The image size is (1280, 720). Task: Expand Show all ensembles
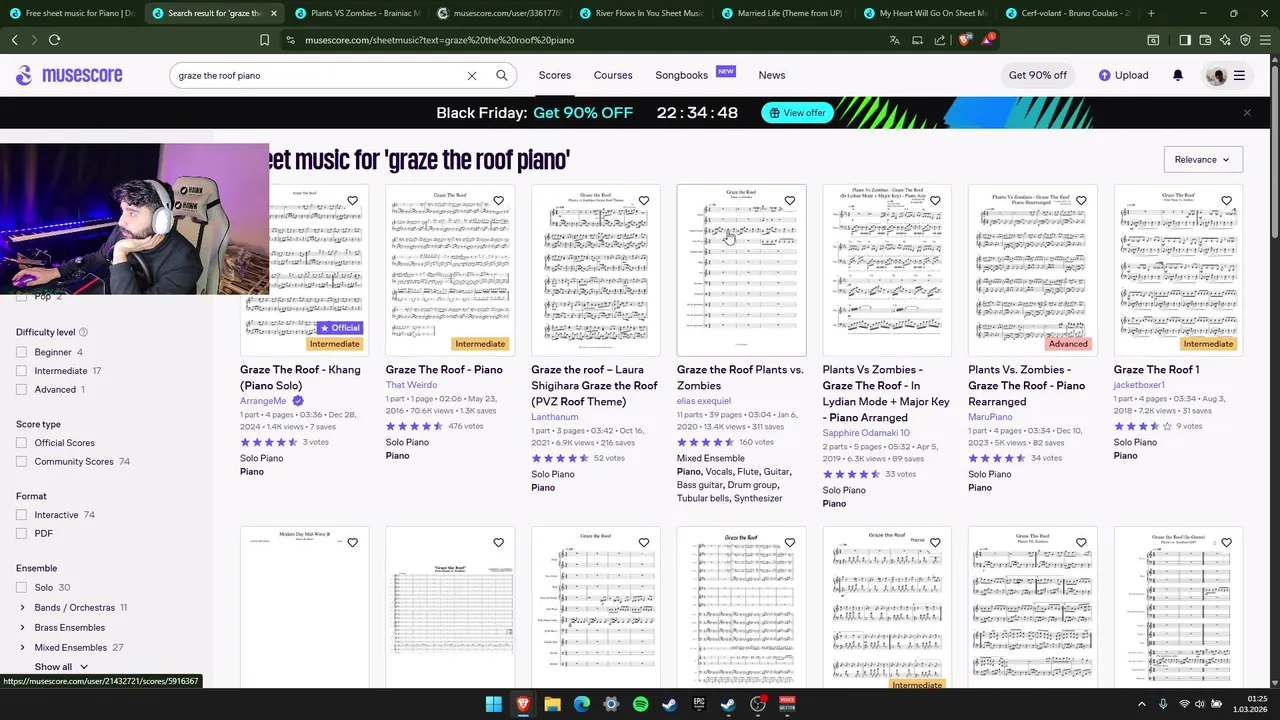(61, 667)
